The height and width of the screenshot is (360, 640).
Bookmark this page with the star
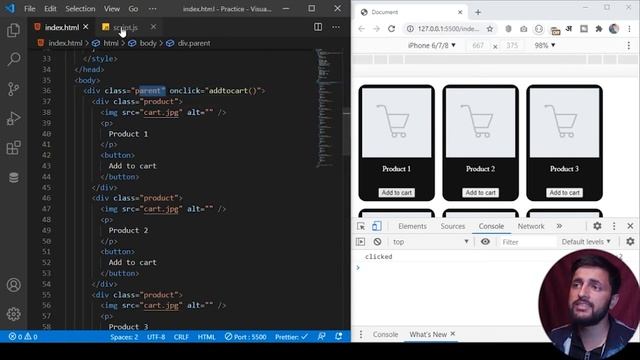tap(490, 29)
